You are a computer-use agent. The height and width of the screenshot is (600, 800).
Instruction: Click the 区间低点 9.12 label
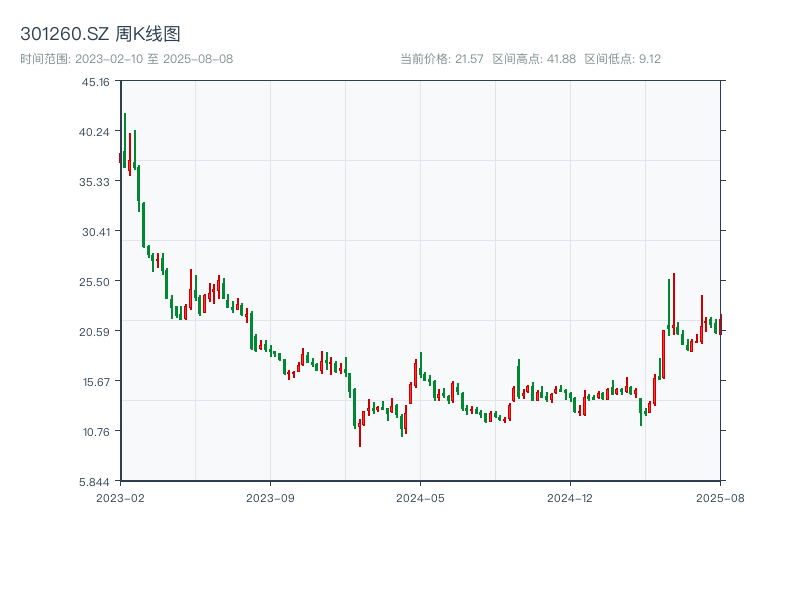tap(622, 59)
